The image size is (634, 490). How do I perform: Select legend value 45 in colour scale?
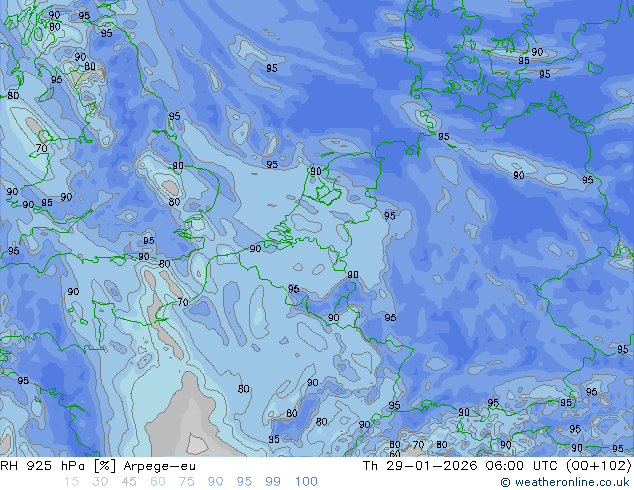click(129, 482)
